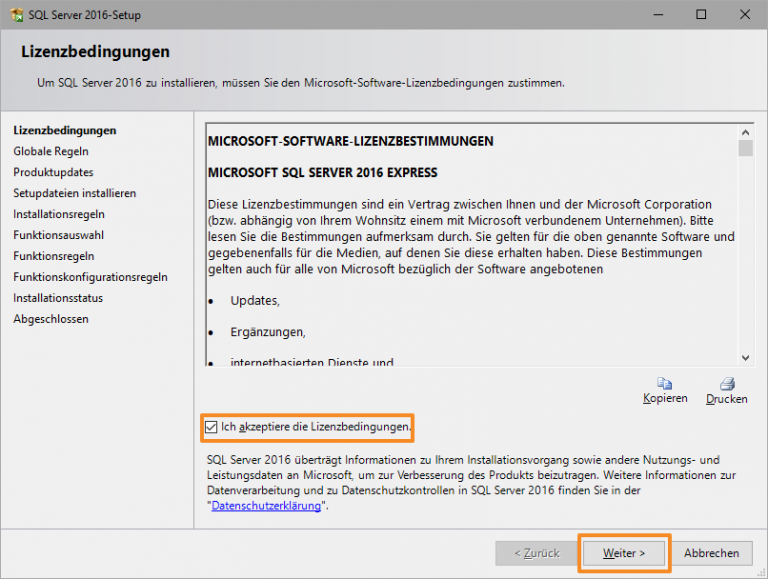Open the Datenschutzerklärung link
Image resolution: width=768 pixels, height=579 pixels.
(x=266, y=506)
